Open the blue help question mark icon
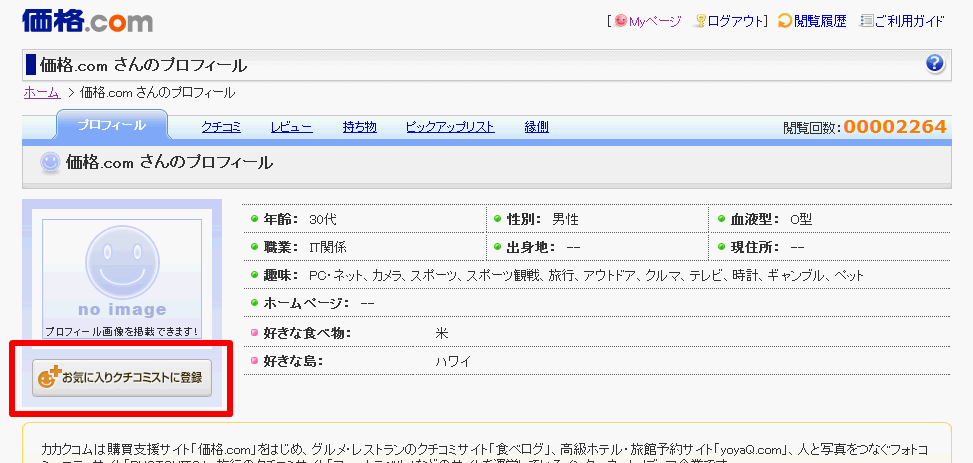The image size is (973, 463). pyautogui.click(x=935, y=63)
